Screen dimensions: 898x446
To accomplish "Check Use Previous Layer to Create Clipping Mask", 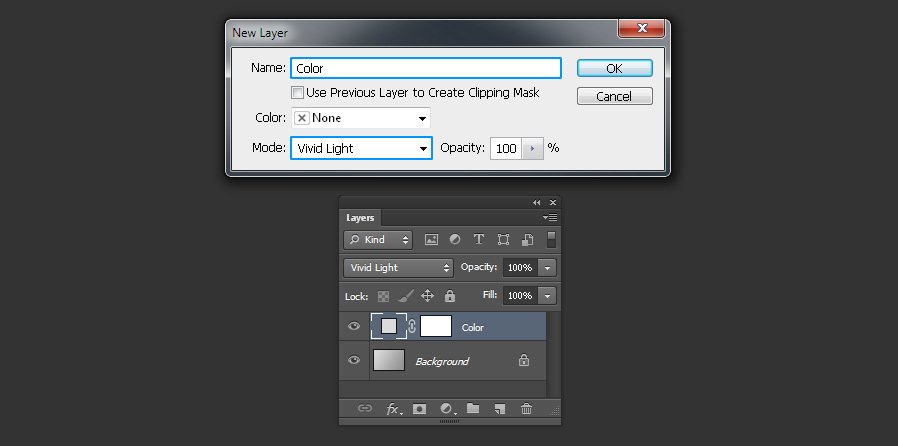I will (297, 93).
